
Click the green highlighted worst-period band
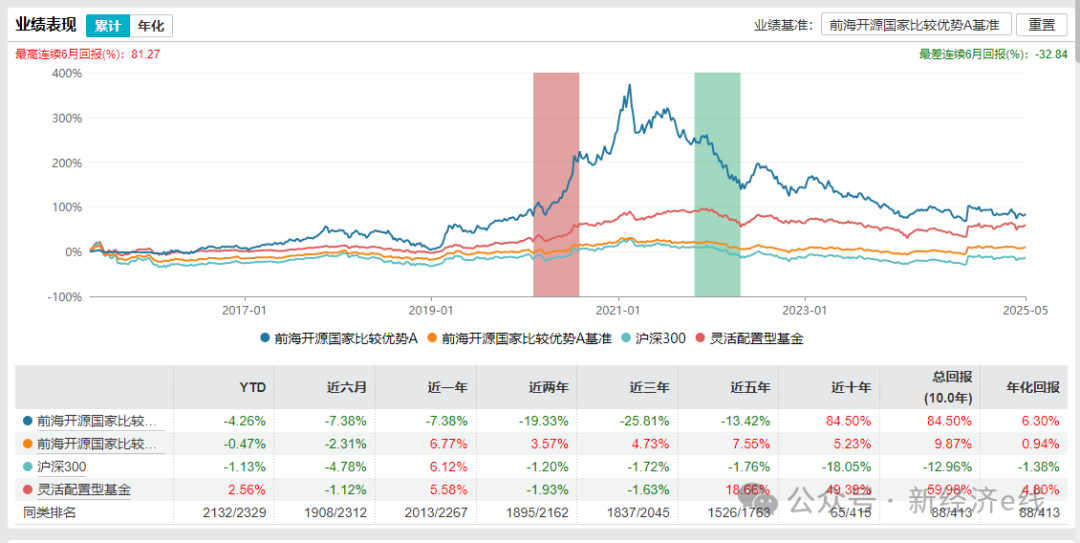(717, 184)
